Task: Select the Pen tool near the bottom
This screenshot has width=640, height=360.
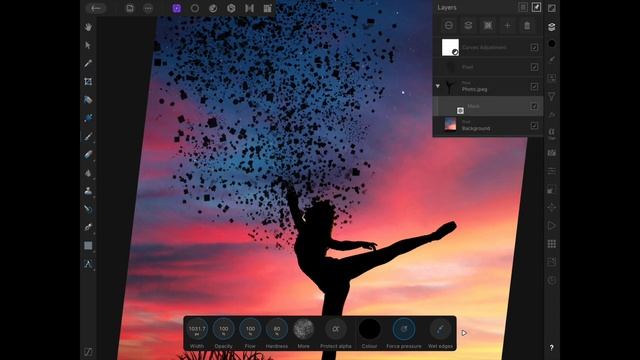Action: 88,264
